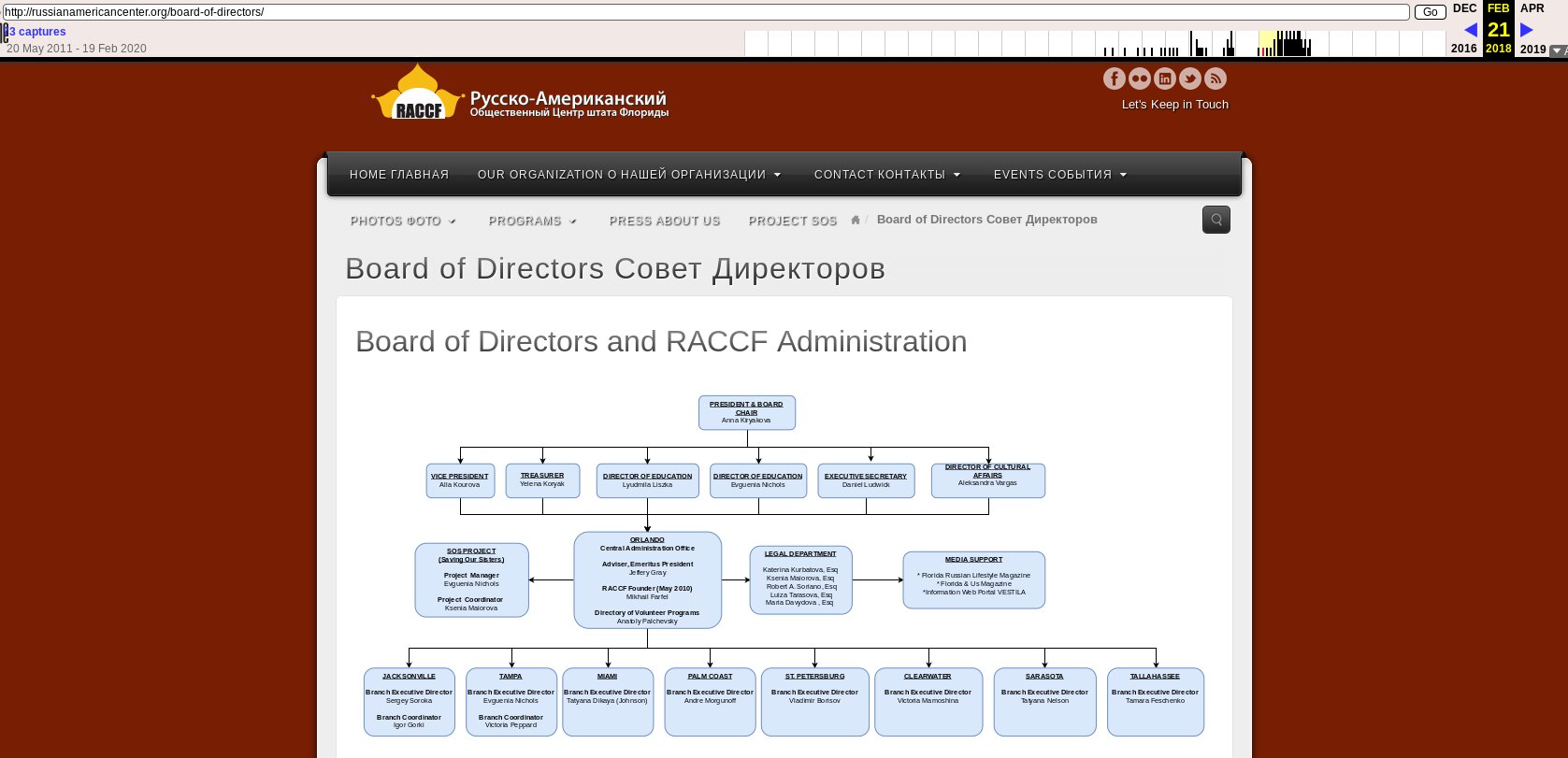Go to previous capture blue arrow

point(1470,30)
